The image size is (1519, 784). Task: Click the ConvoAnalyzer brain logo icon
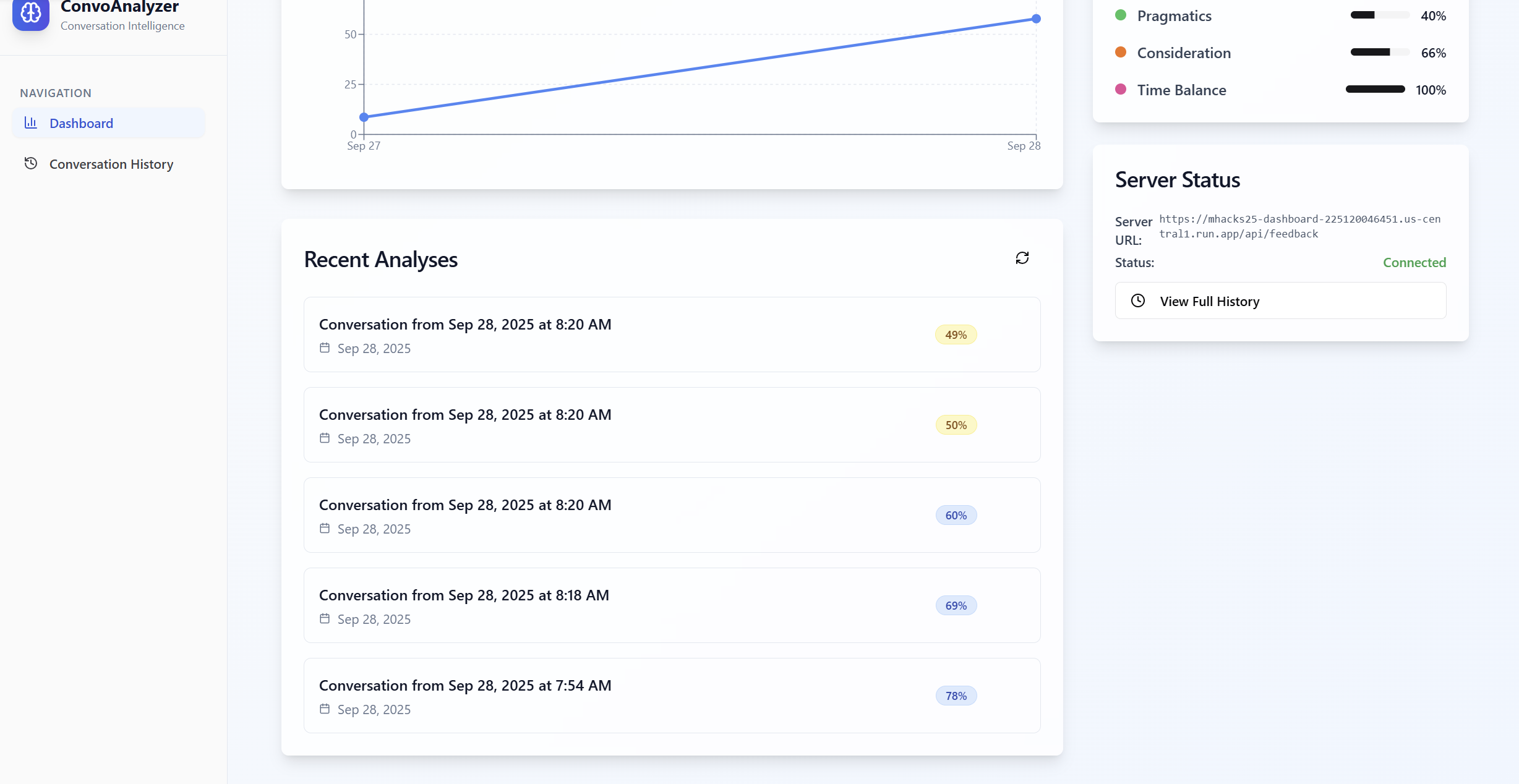tap(30, 12)
